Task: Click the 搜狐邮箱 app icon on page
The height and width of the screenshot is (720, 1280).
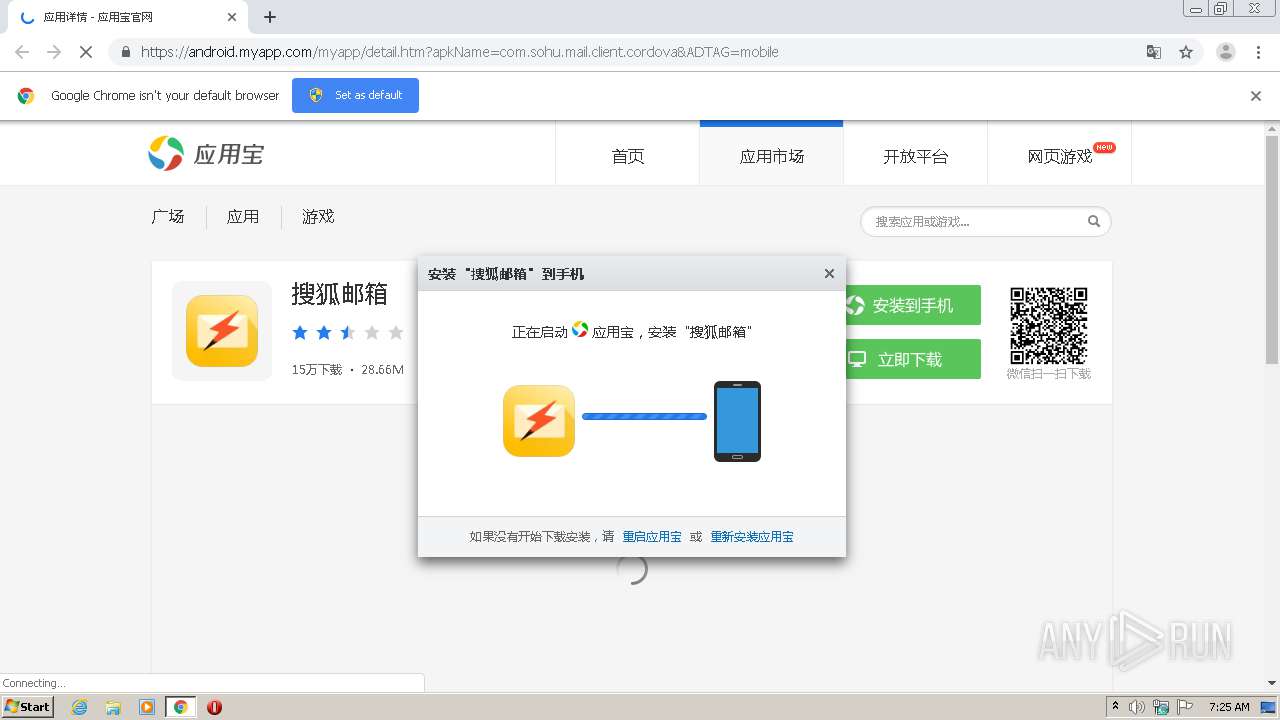Action: 222,331
